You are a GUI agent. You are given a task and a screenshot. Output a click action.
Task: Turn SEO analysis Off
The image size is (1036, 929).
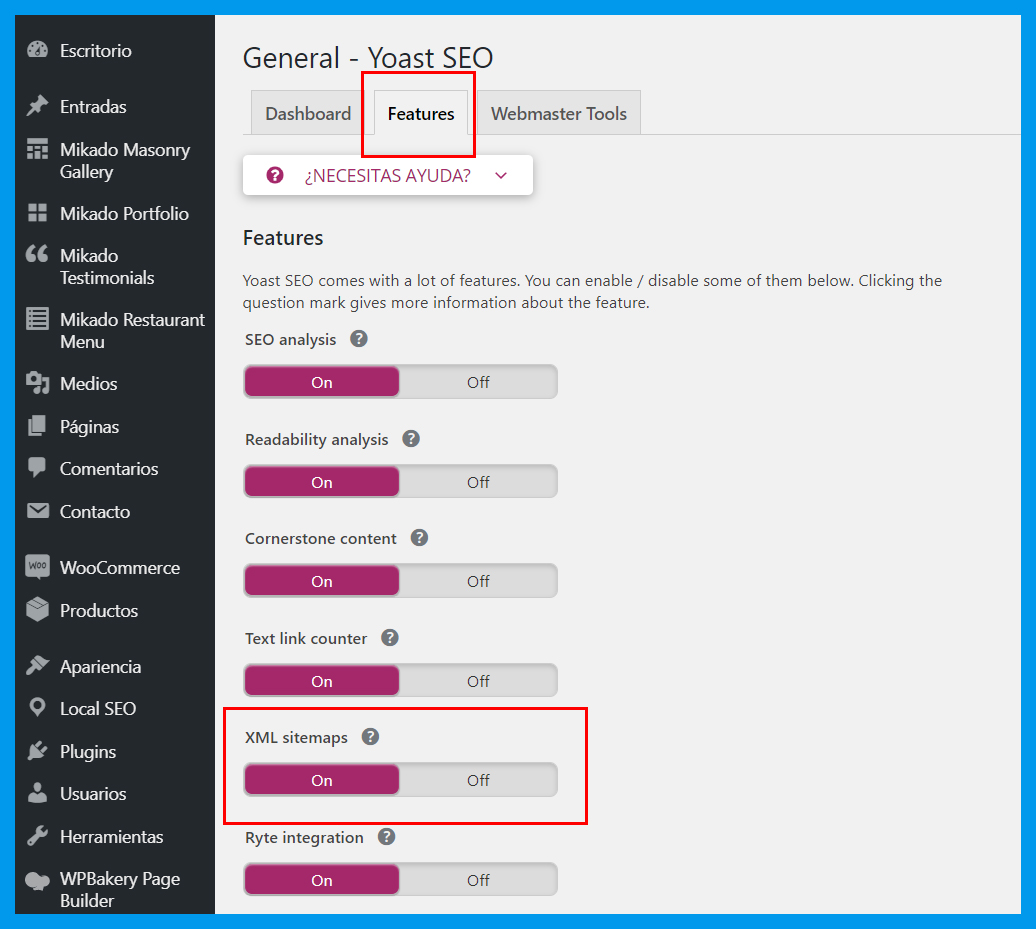click(478, 382)
